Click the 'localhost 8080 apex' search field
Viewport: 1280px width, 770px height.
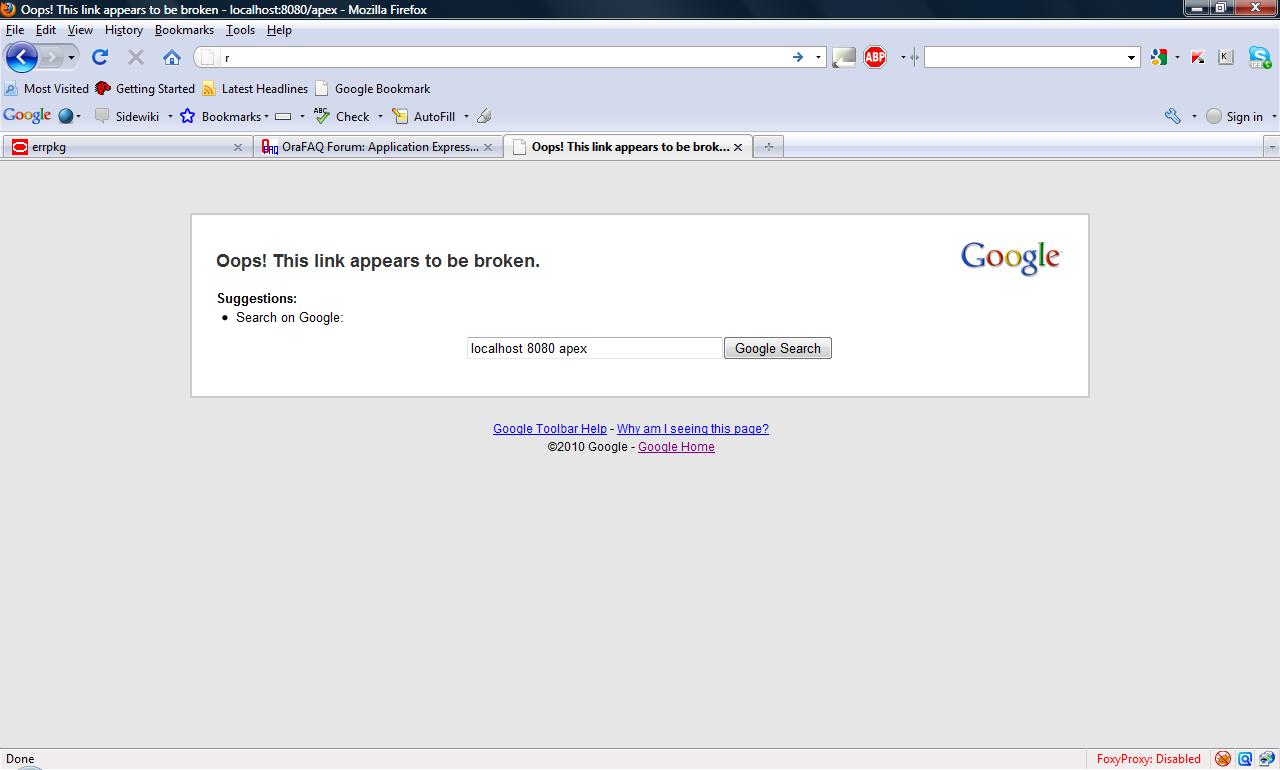pyautogui.click(x=594, y=348)
